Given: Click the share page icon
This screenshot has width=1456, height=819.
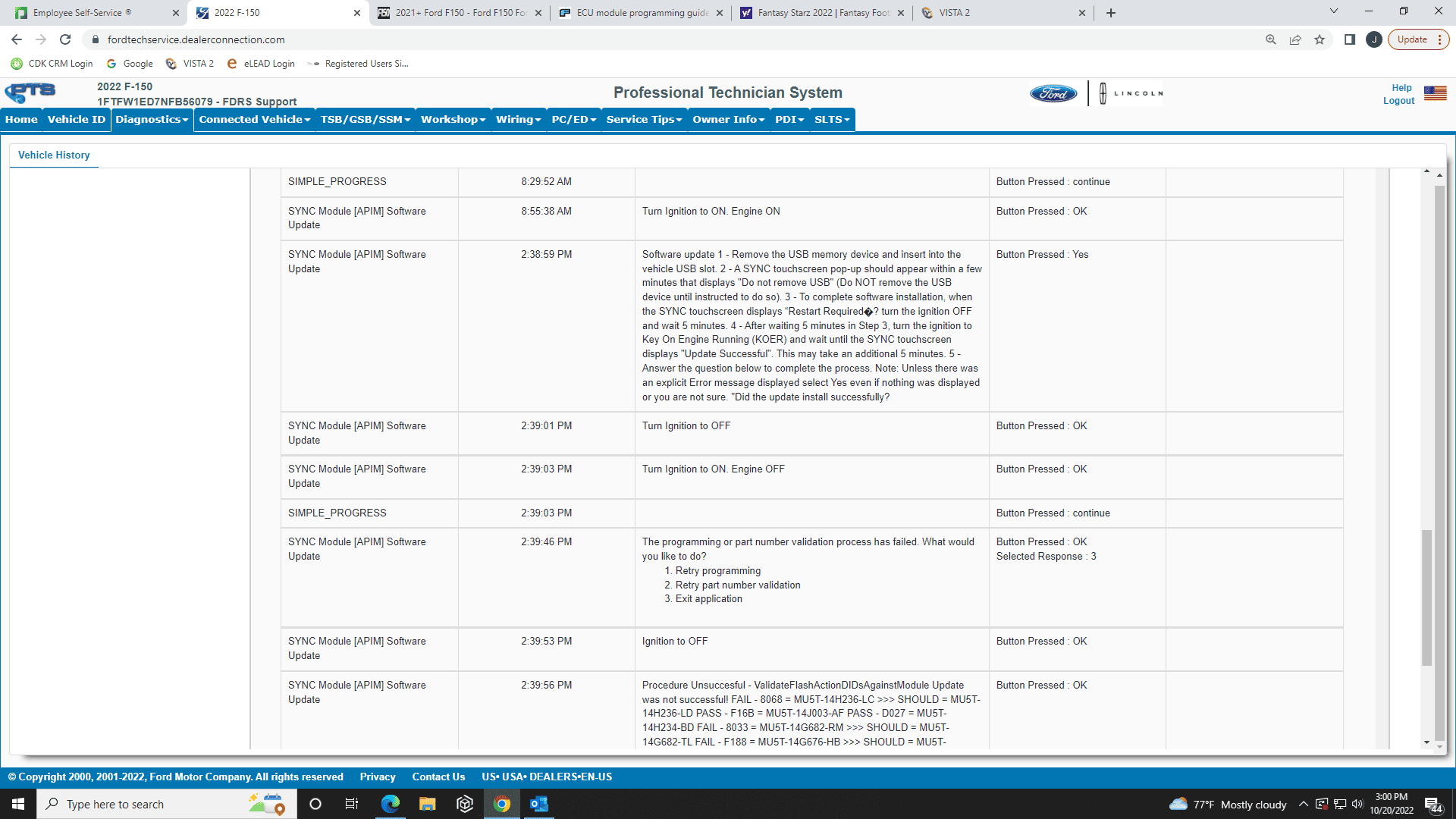Looking at the screenshot, I should [x=1295, y=39].
